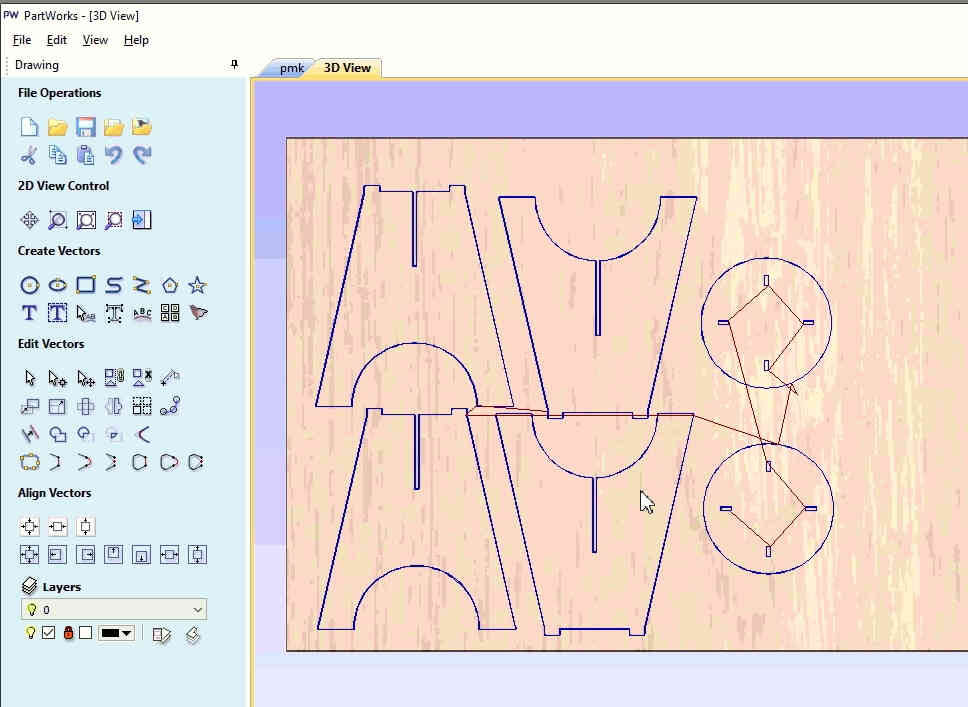The image size is (968, 707).
Task: Copy selected vectors icon
Action: 57,154
